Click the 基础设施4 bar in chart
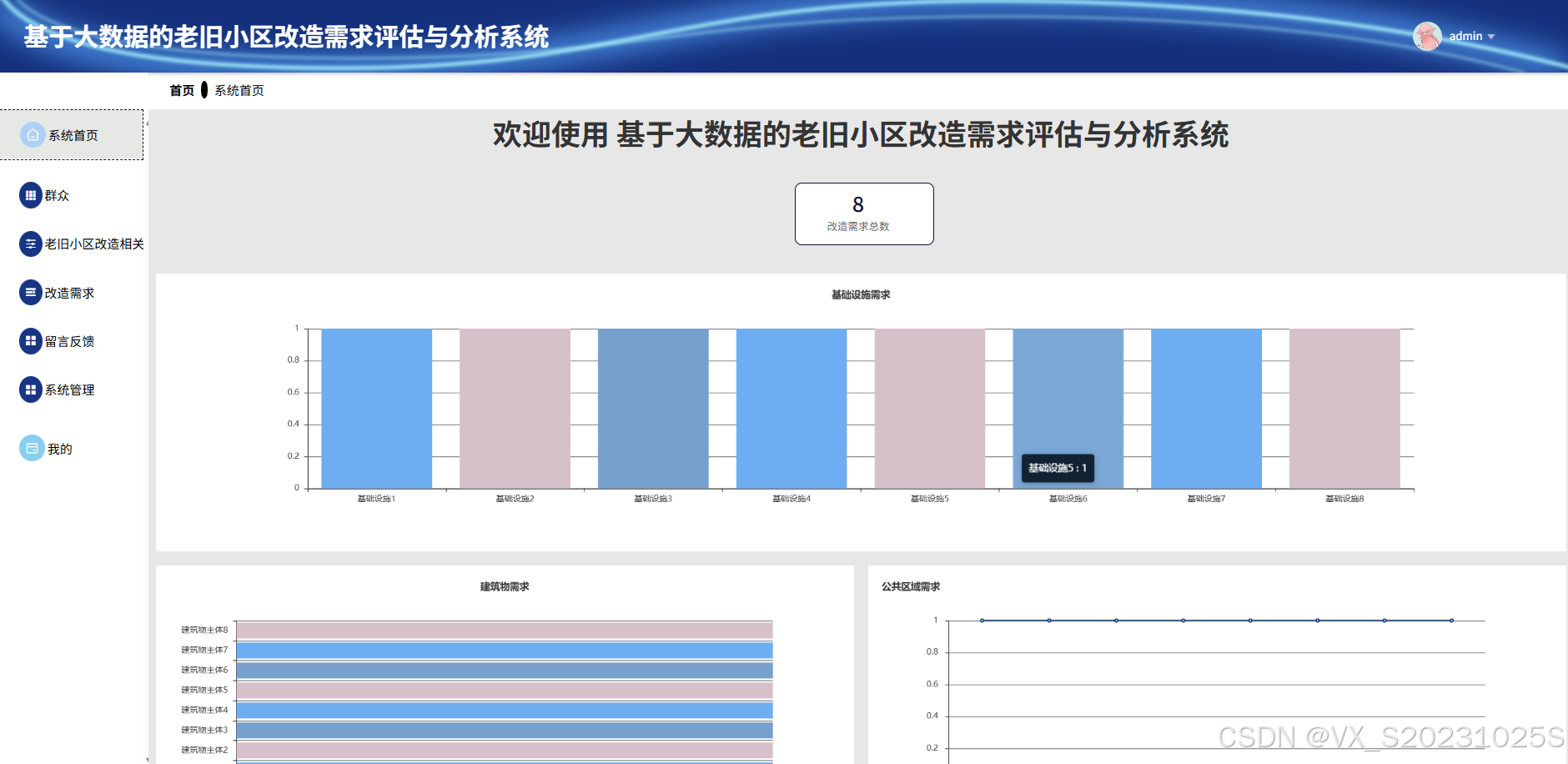Viewport: 1568px width, 764px height. 792,409
